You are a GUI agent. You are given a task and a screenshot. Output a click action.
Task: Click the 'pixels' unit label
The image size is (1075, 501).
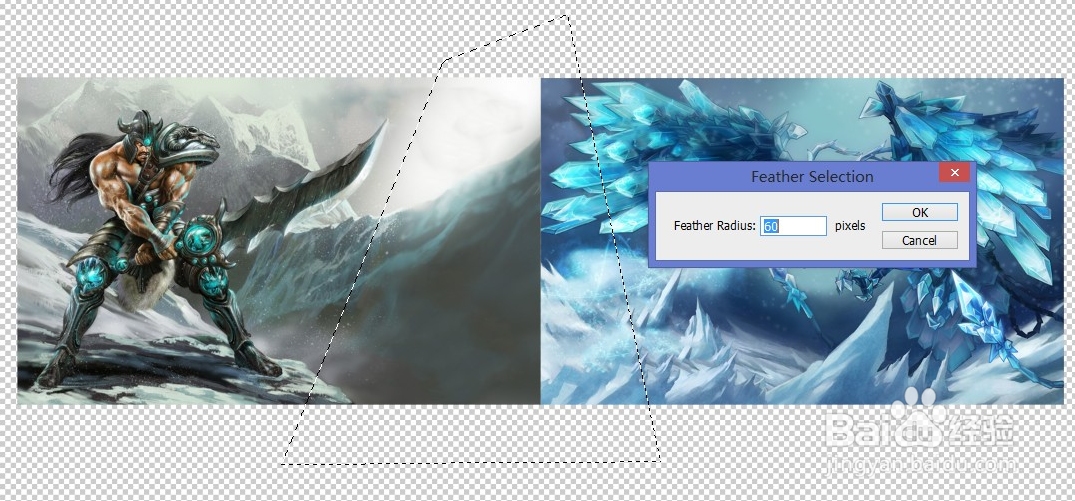point(850,225)
